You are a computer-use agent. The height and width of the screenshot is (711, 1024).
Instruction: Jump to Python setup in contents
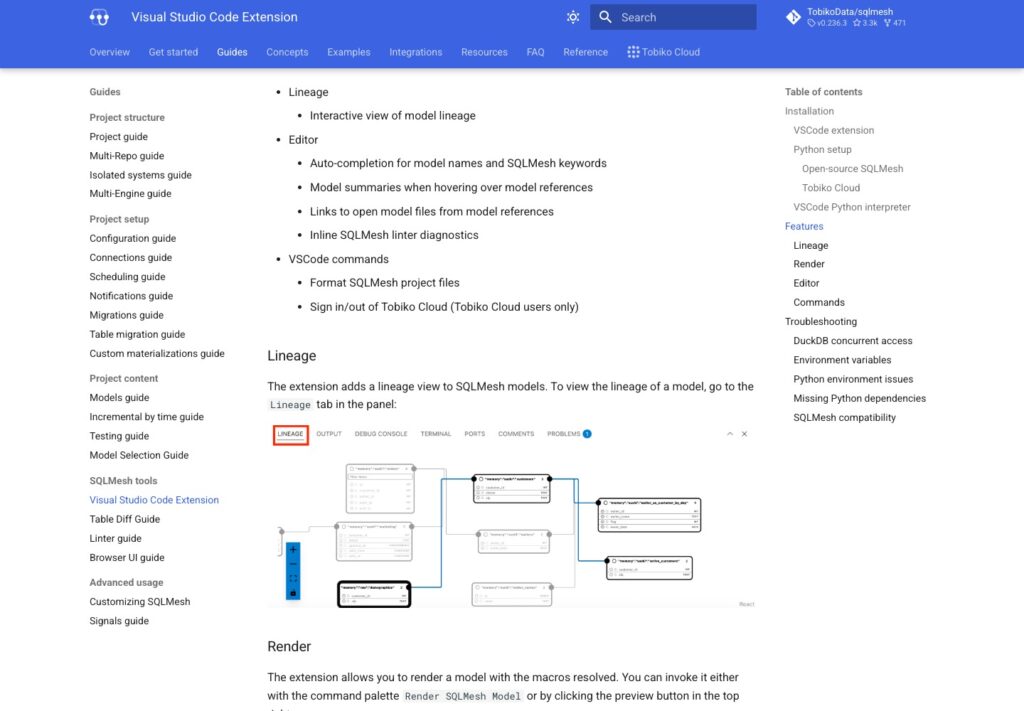(822, 150)
